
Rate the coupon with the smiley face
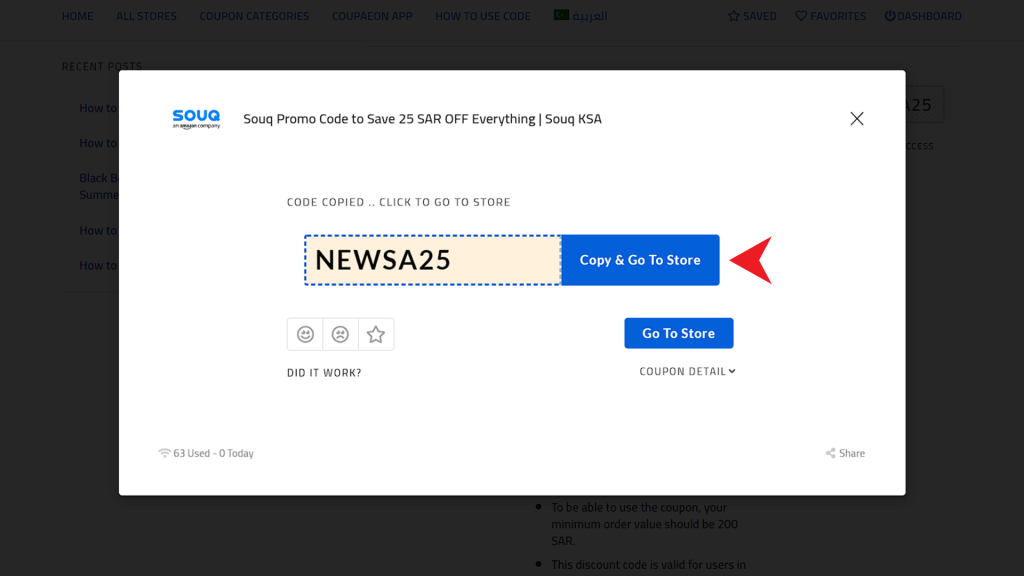click(x=305, y=334)
